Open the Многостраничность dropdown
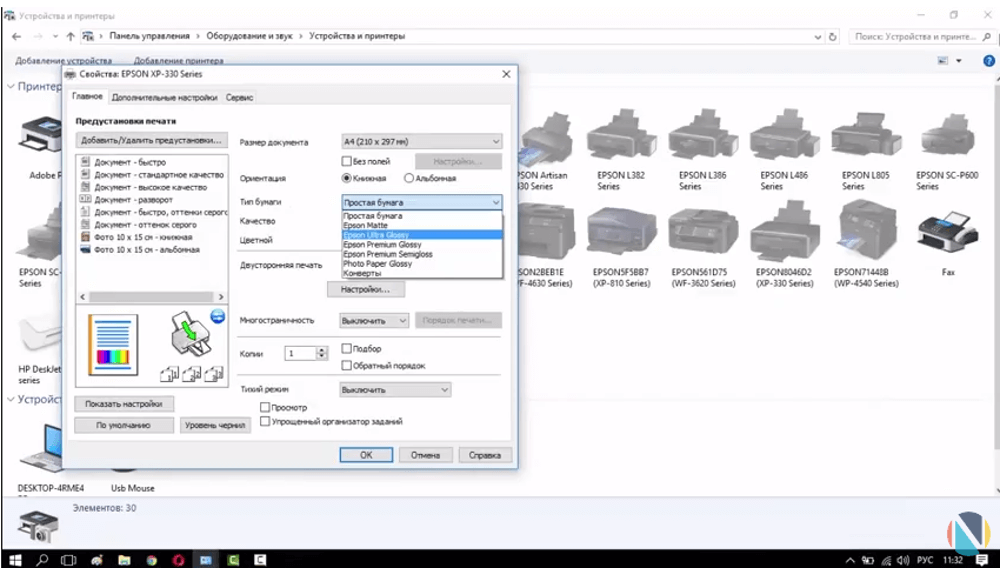This screenshot has width=1000, height=568. tap(374, 321)
